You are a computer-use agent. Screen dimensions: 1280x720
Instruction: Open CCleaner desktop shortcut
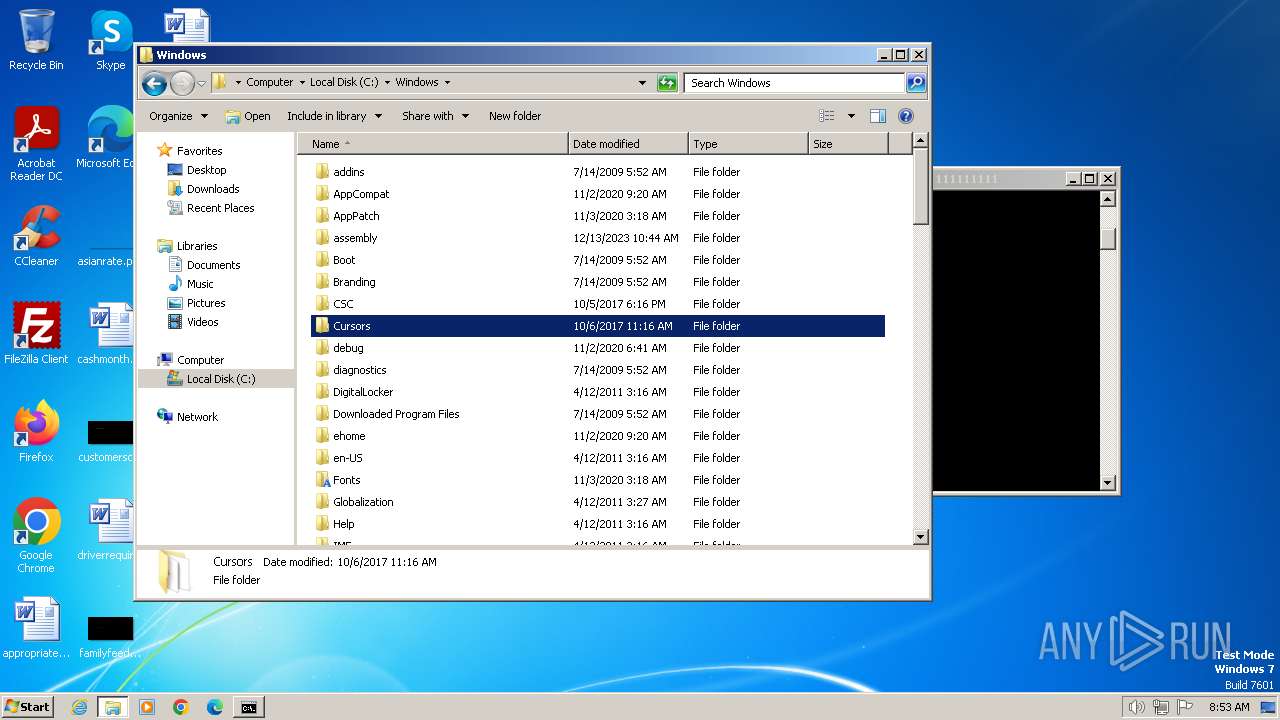[36, 236]
